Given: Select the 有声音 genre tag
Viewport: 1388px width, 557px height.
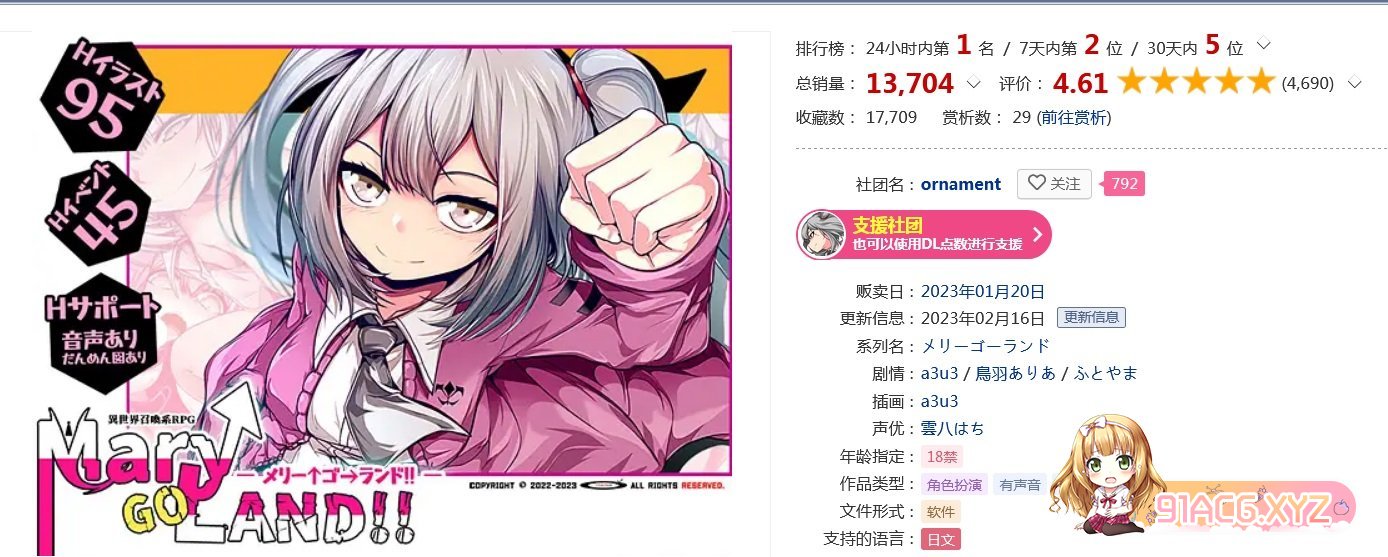Looking at the screenshot, I should [1020, 484].
